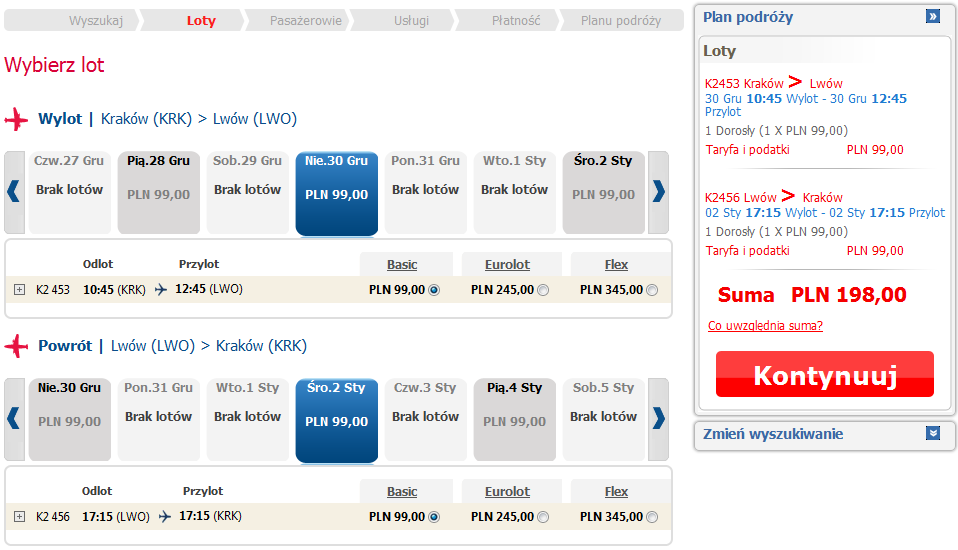
Task: Expand flight K2 453 details plus icon
Action: [19, 290]
